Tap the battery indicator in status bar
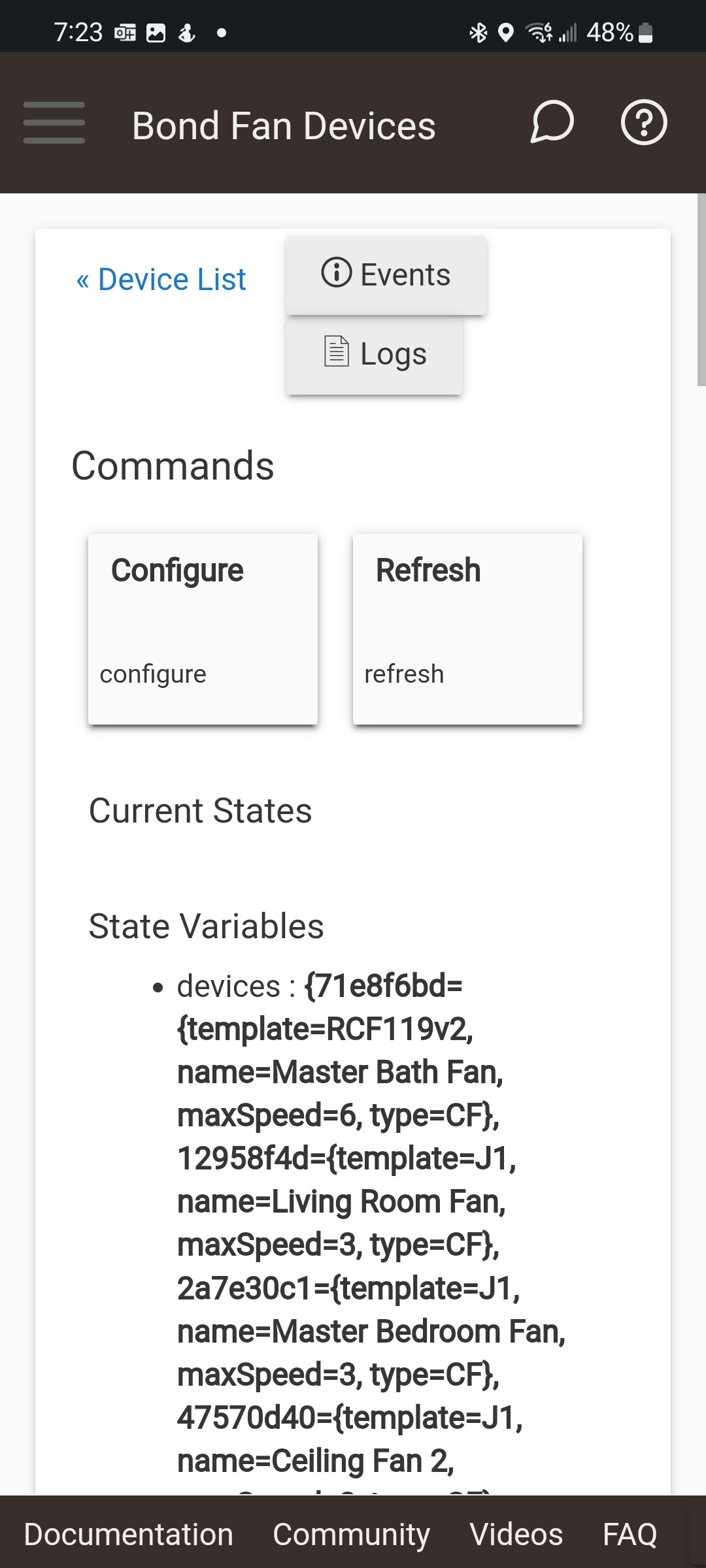706x1568 pixels. (x=645, y=32)
